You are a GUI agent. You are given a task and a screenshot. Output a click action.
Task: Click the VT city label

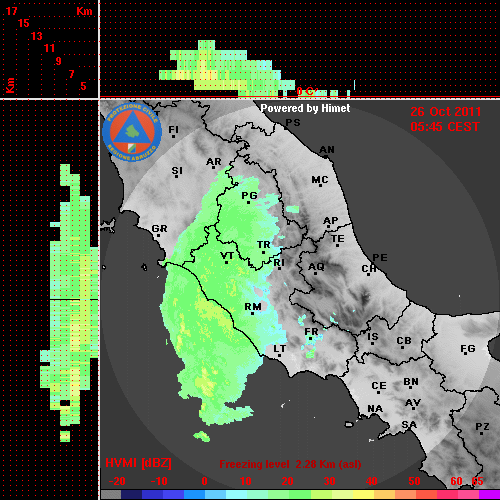pos(227,256)
